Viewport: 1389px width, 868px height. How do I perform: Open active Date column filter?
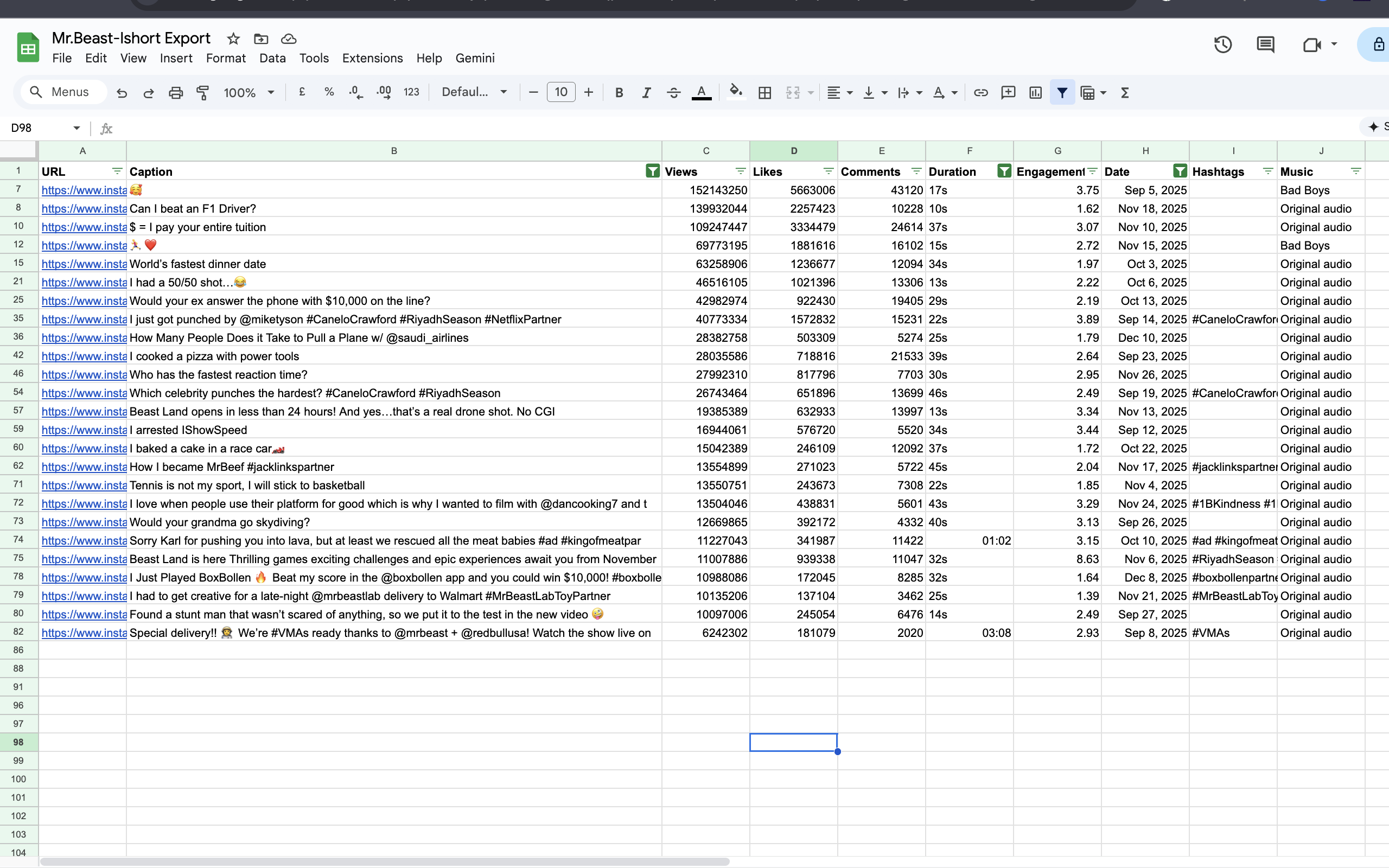coord(1180,171)
